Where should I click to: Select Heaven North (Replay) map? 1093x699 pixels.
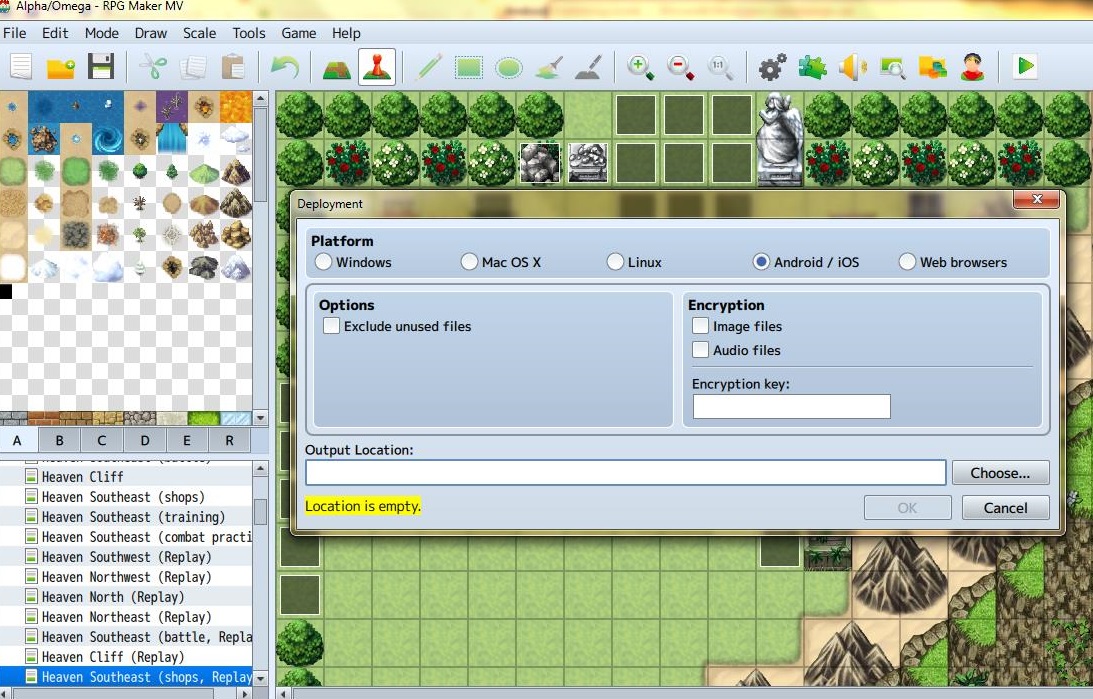tap(110, 597)
